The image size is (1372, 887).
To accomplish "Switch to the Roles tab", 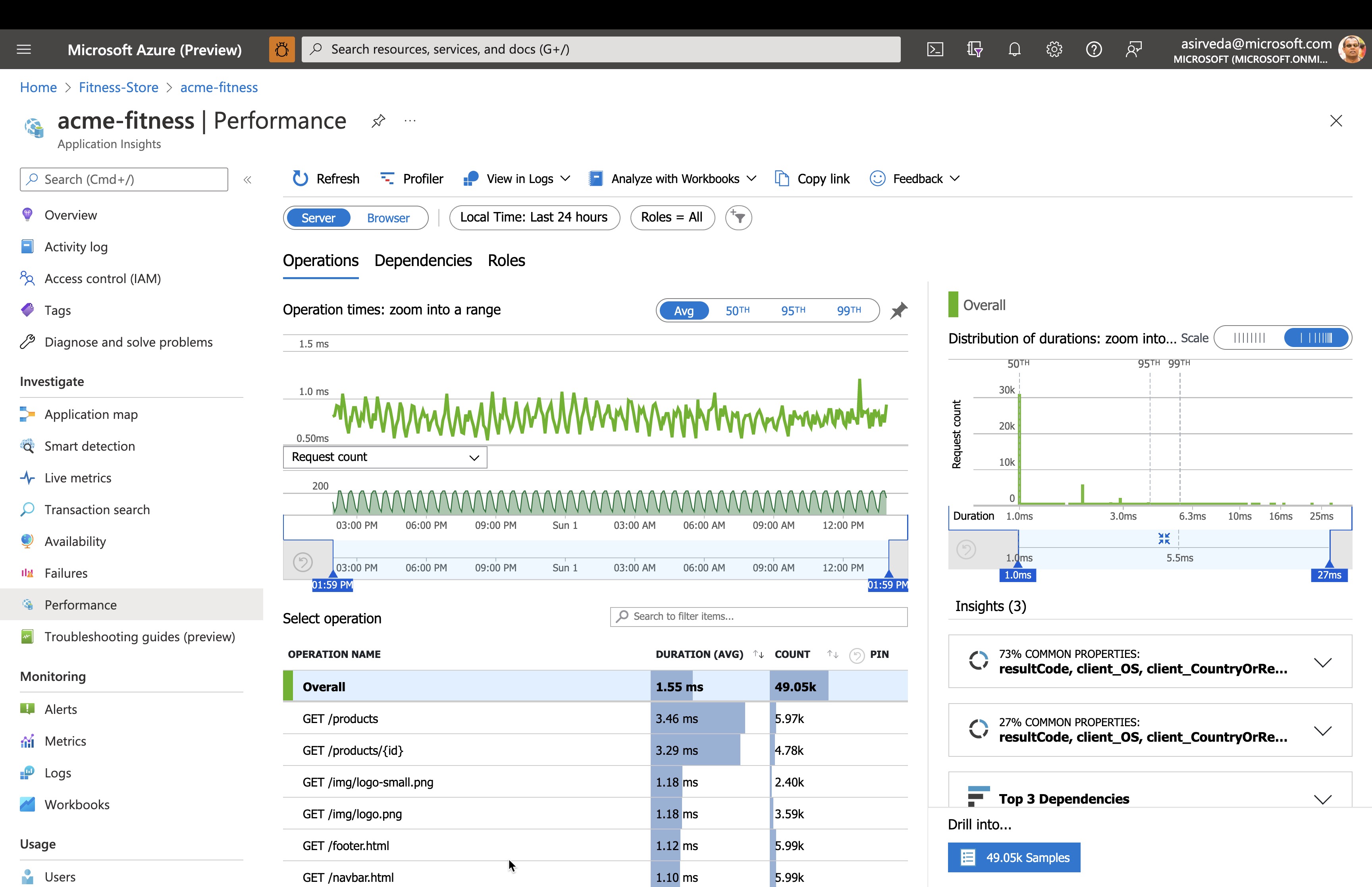I will pyautogui.click(x=506, y=260).
